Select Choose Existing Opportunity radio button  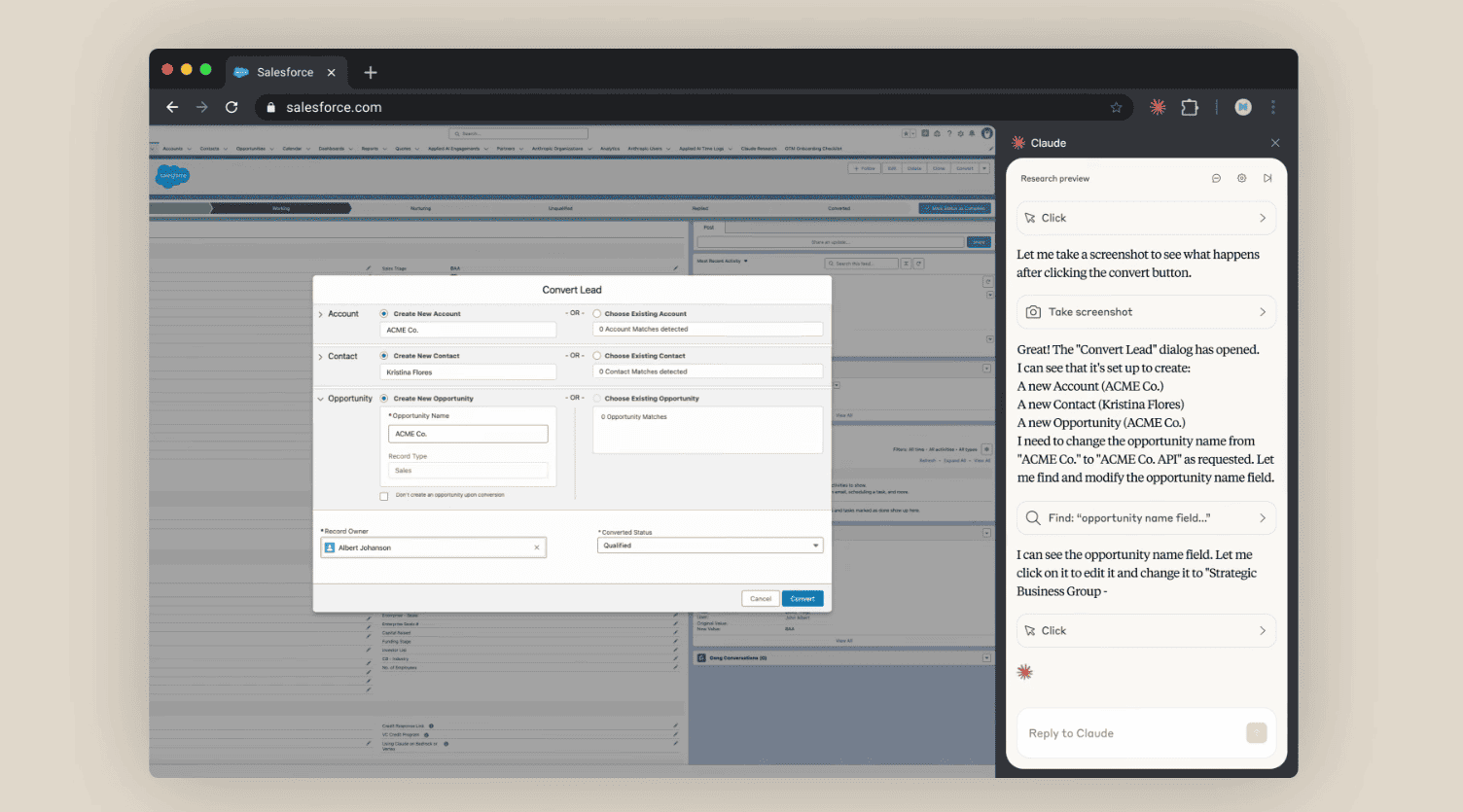coord(597,399)
